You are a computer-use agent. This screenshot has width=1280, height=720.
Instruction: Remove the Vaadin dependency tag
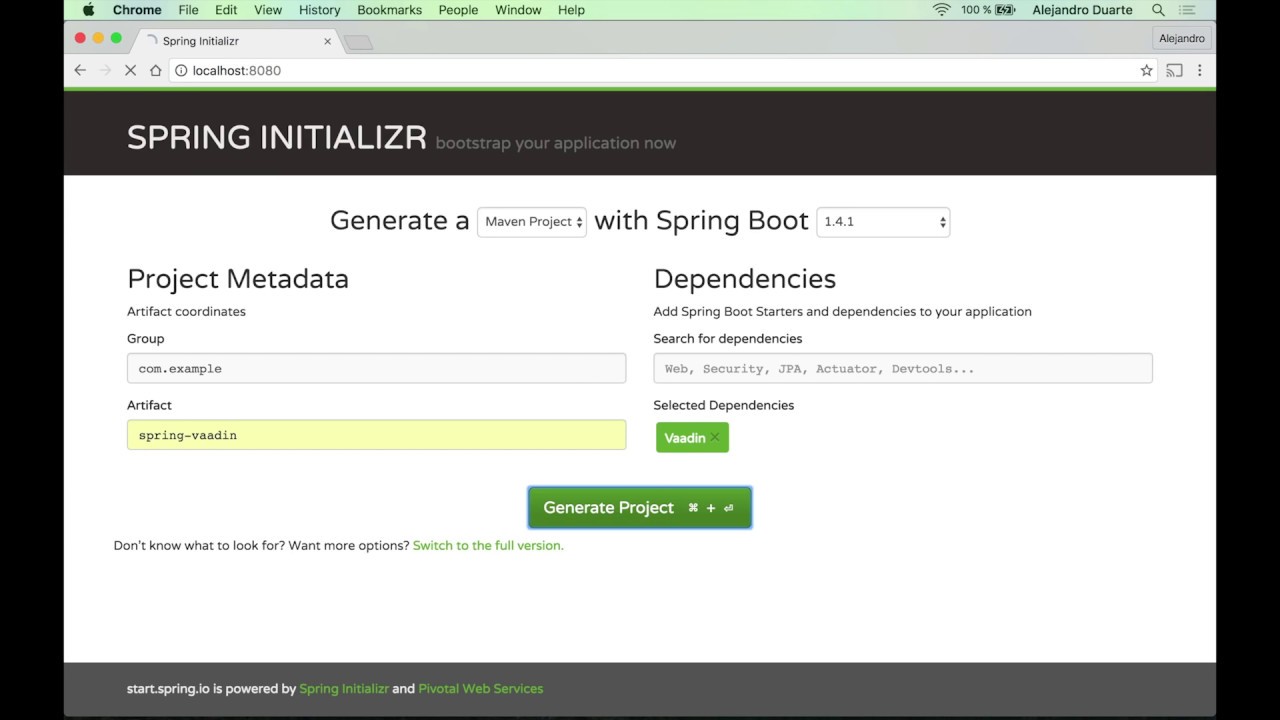715,438
